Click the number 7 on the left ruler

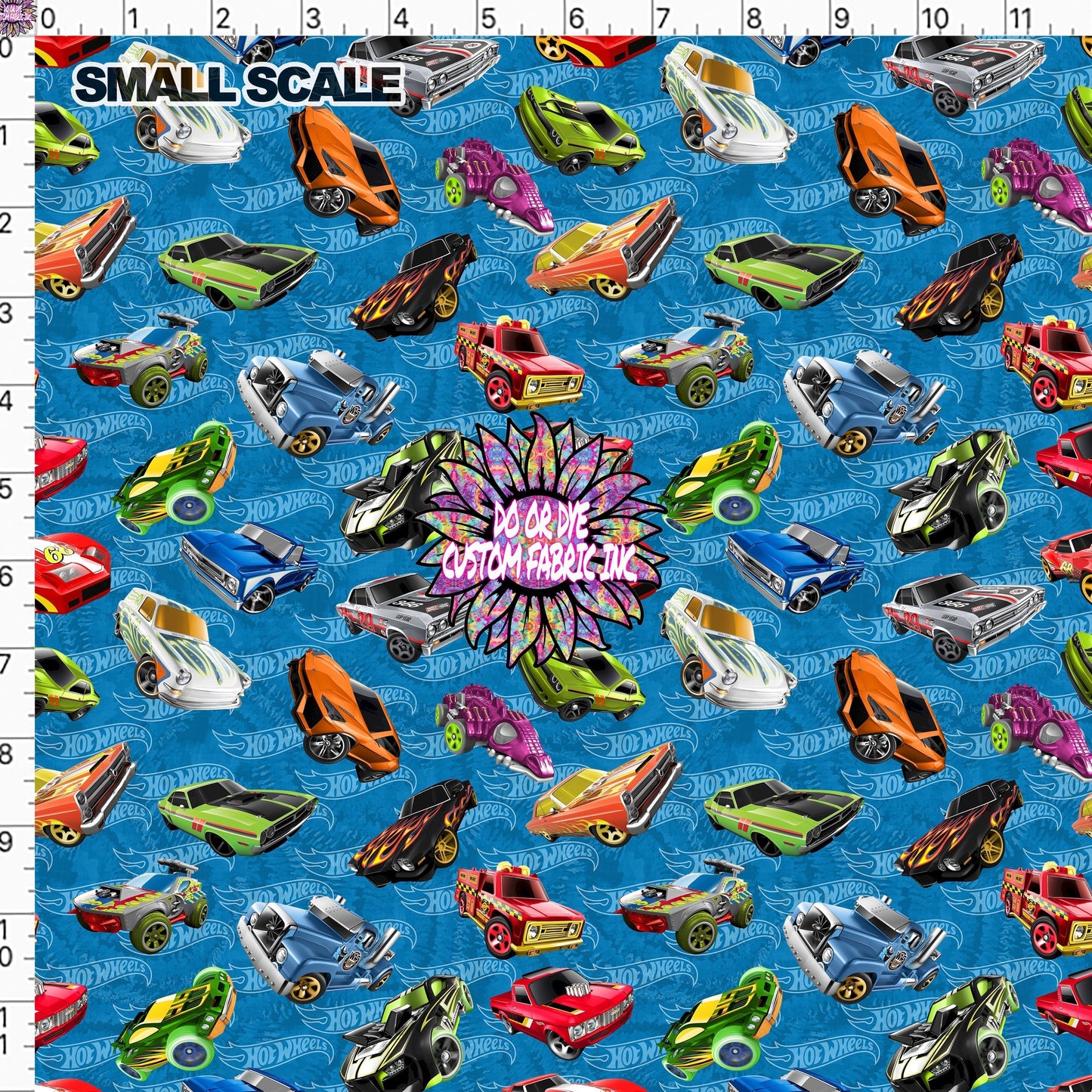pos(7,664)
